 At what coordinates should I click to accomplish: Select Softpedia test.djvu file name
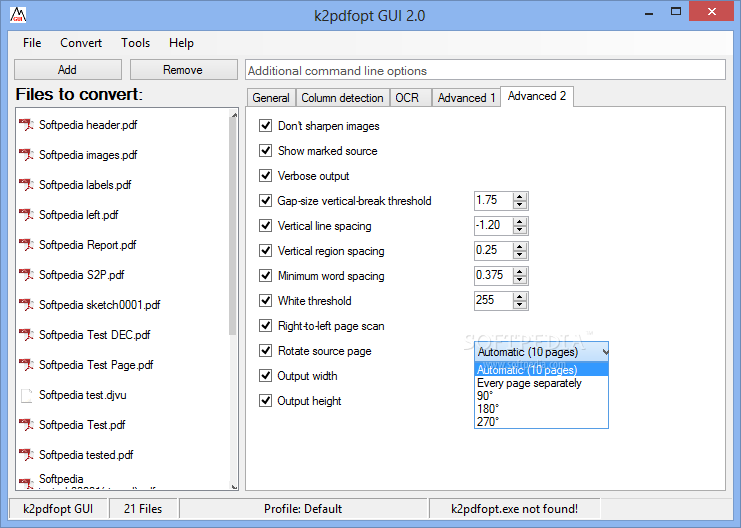click(83, 395)
